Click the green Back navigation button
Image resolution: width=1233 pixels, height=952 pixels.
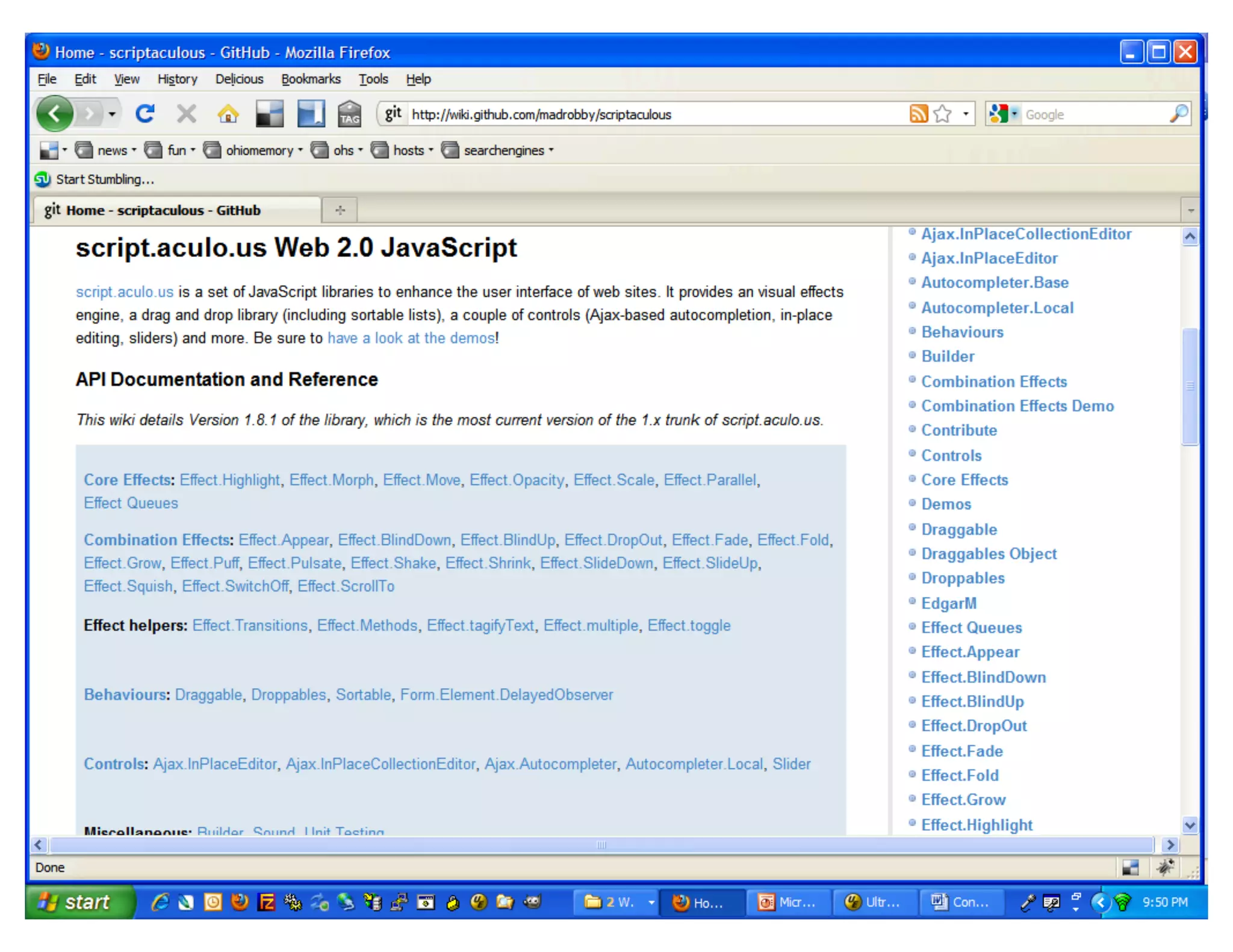tap(55, 113)
